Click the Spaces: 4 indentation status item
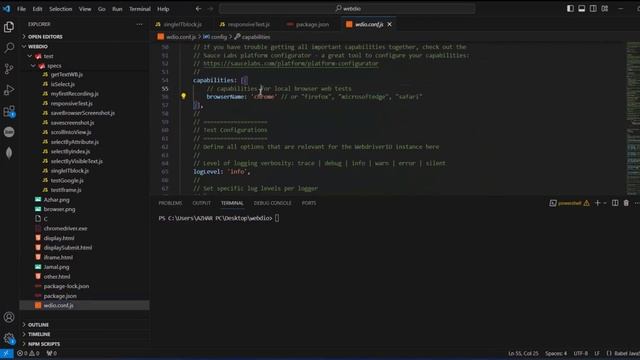 (x=556, y=353)
